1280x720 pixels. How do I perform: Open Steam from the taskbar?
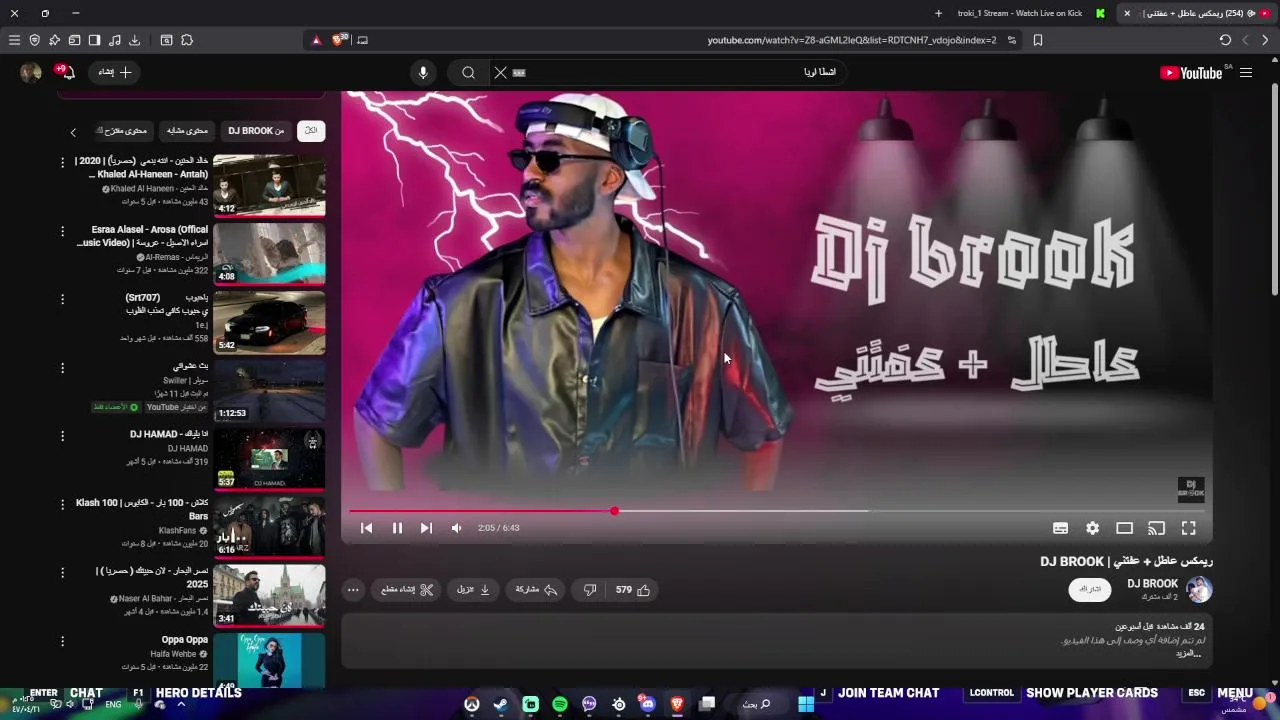[x=501, y=704]
